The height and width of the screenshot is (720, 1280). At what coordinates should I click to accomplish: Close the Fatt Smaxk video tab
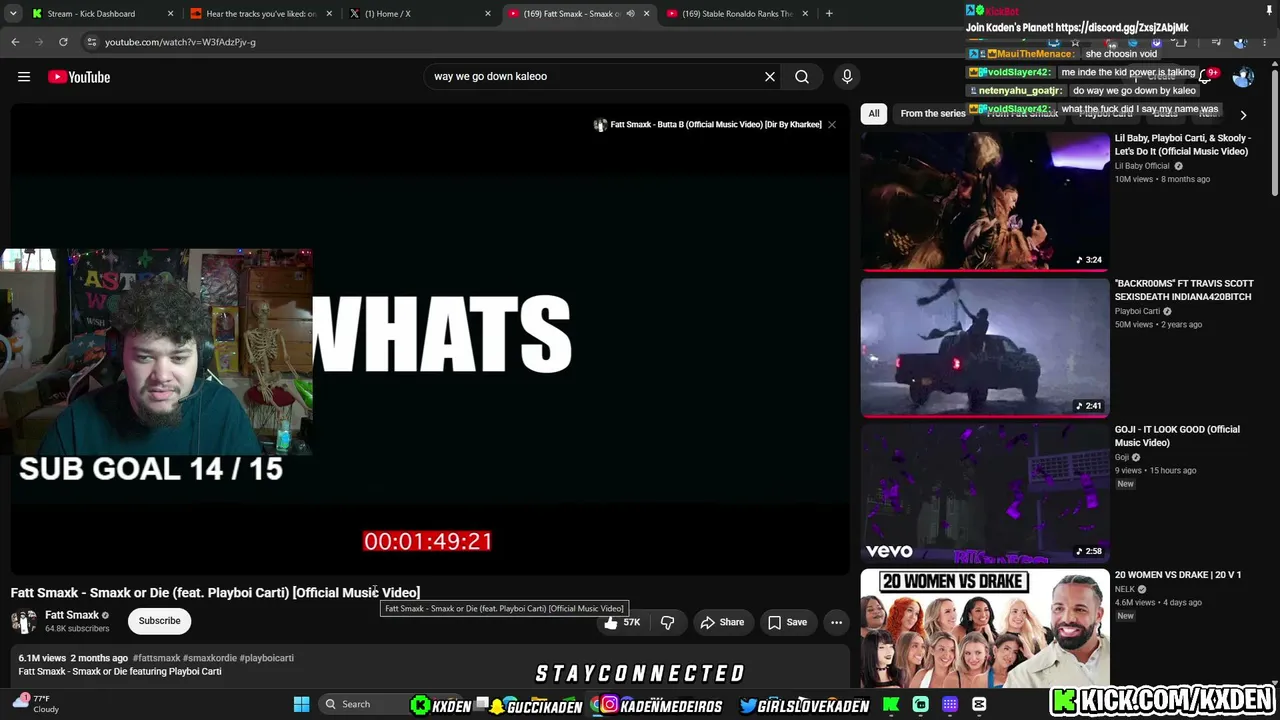[x=647, y=14]
